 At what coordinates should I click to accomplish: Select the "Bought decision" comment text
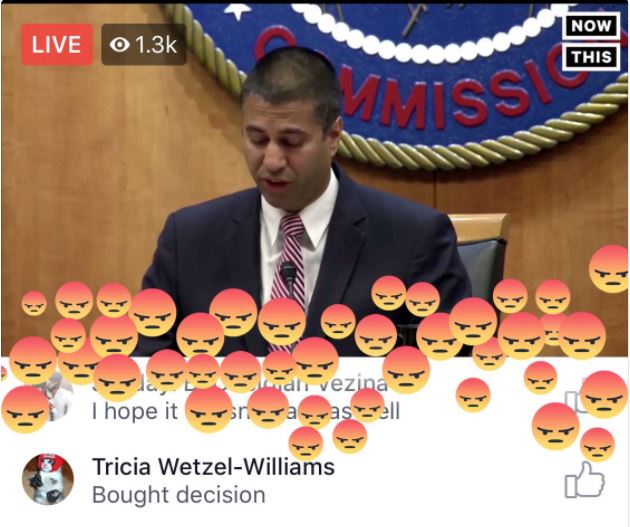click(179, 495)
